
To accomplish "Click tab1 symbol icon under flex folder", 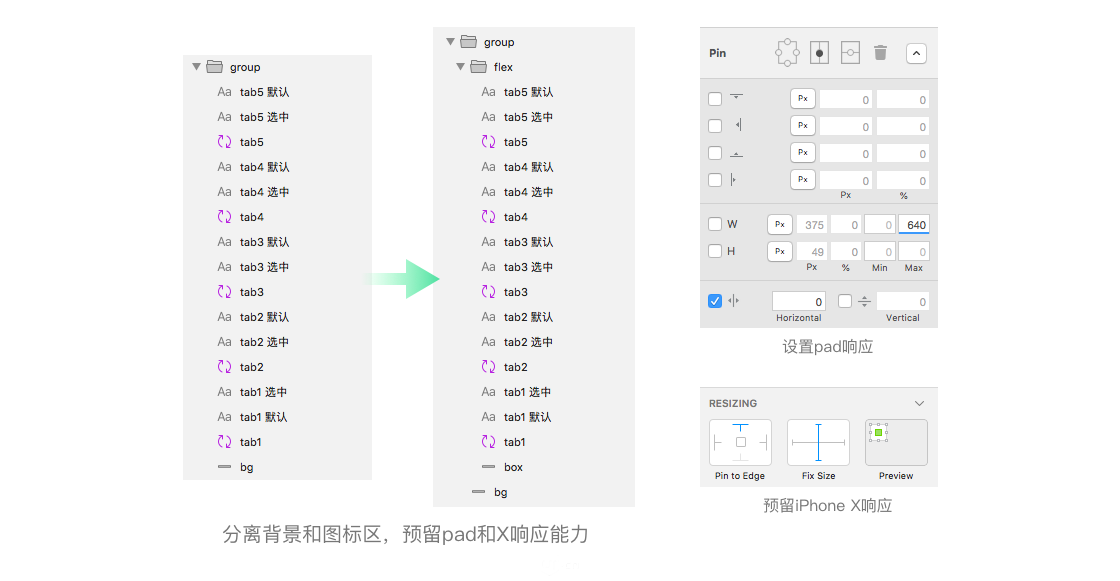I will pos(489,442).
